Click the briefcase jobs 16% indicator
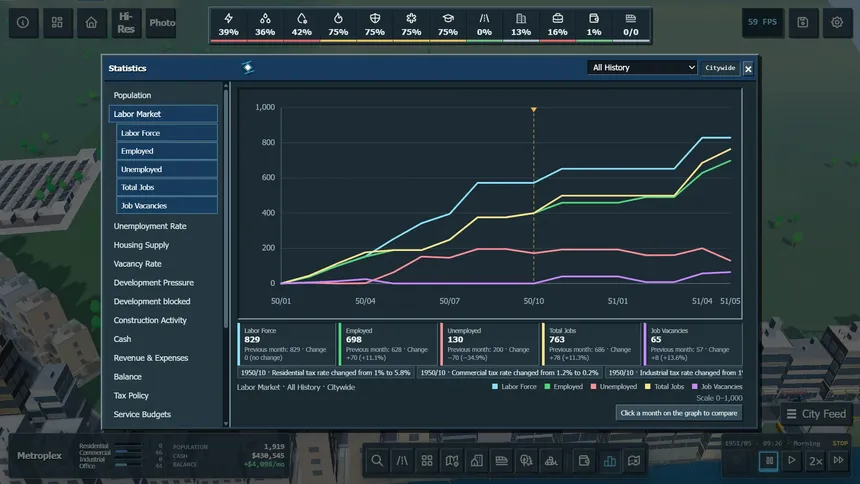Screen dimensions: 860x484 [x=557, y=25]
